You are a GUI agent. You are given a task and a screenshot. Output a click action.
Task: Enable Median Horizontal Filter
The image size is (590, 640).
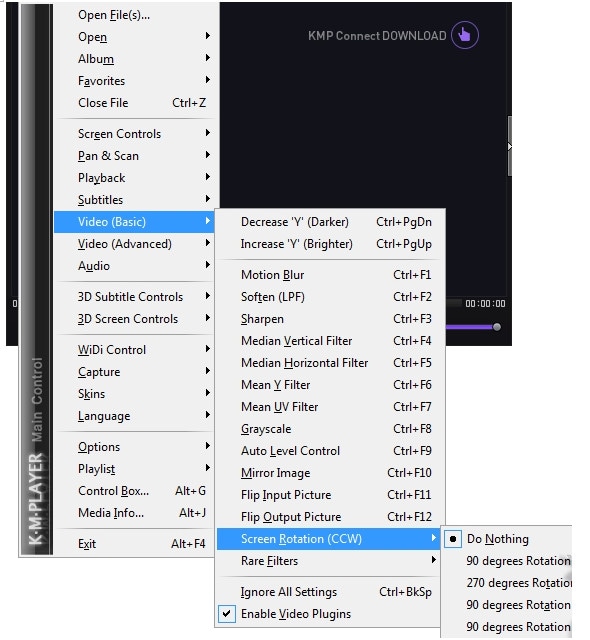[330, 363]
